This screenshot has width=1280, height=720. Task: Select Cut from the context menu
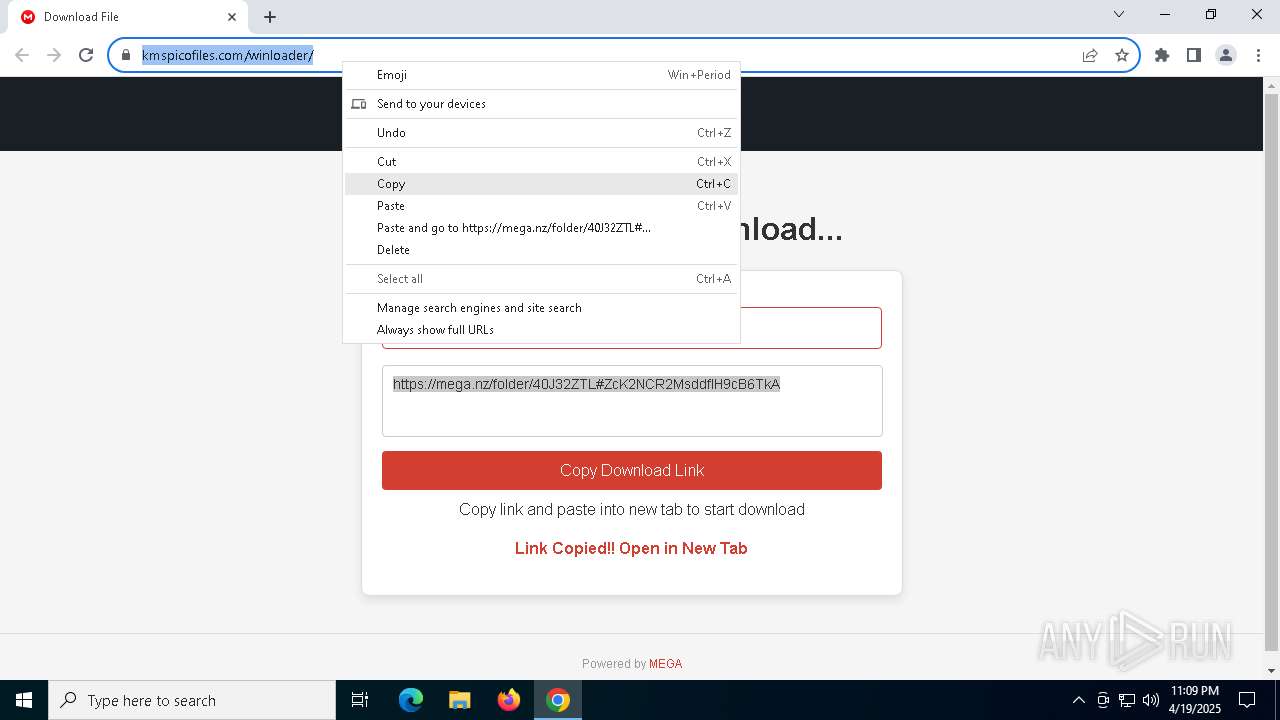(x=541, y=162)
